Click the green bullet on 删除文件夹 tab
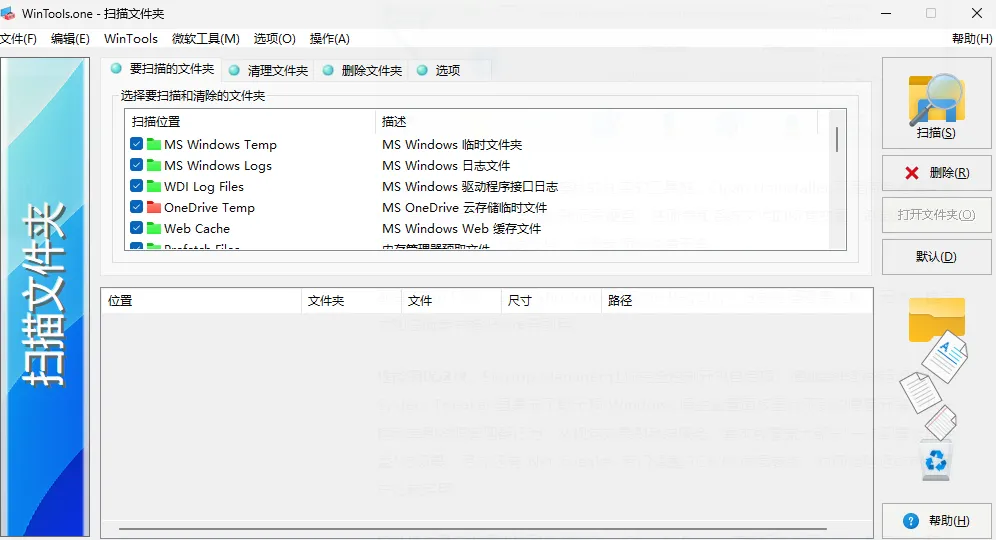Image resolution: width=996 pixels, height=540 pixels. pos(328,71)
